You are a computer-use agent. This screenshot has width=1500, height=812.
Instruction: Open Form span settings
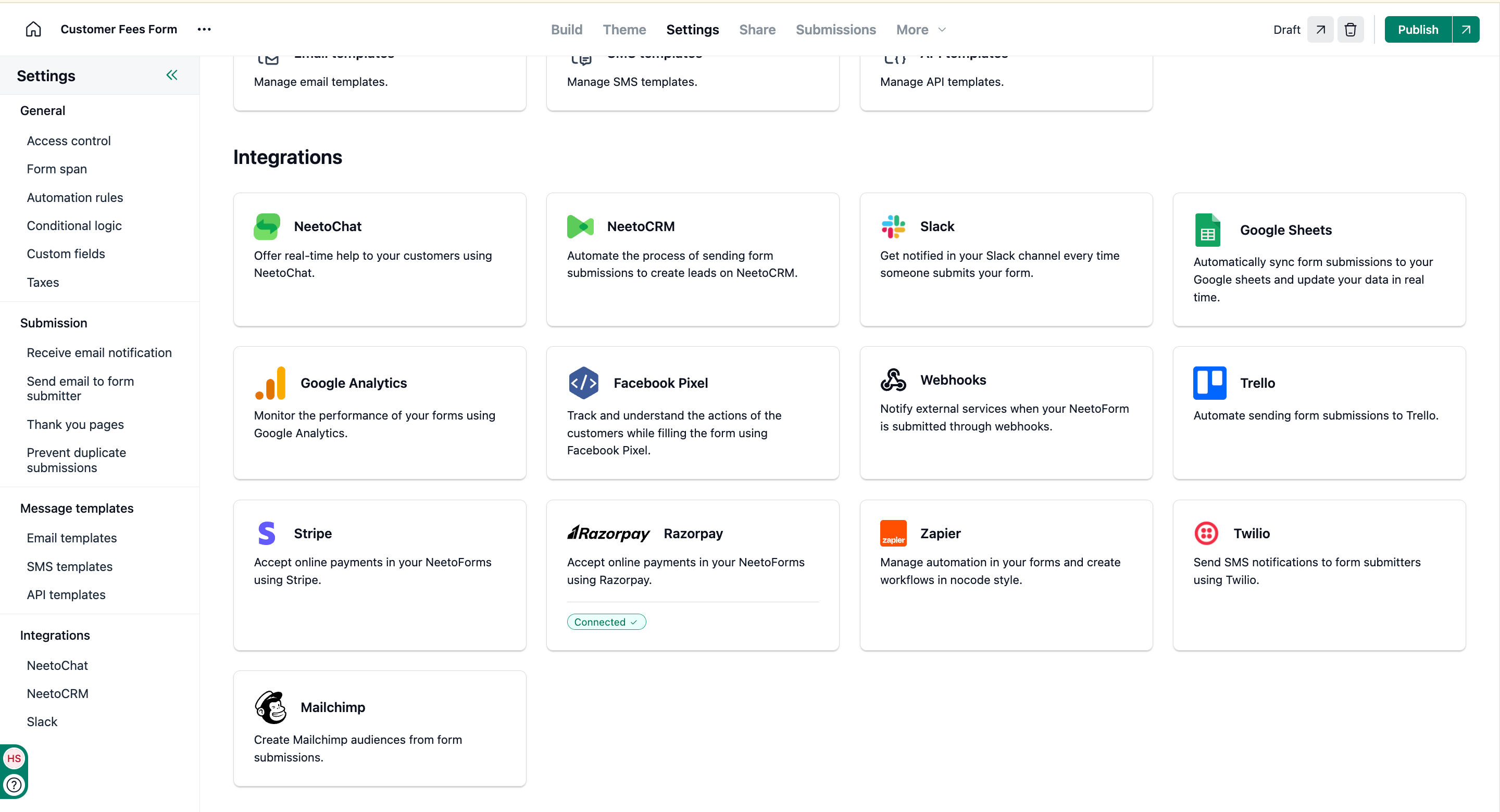(x=56, y=169)
